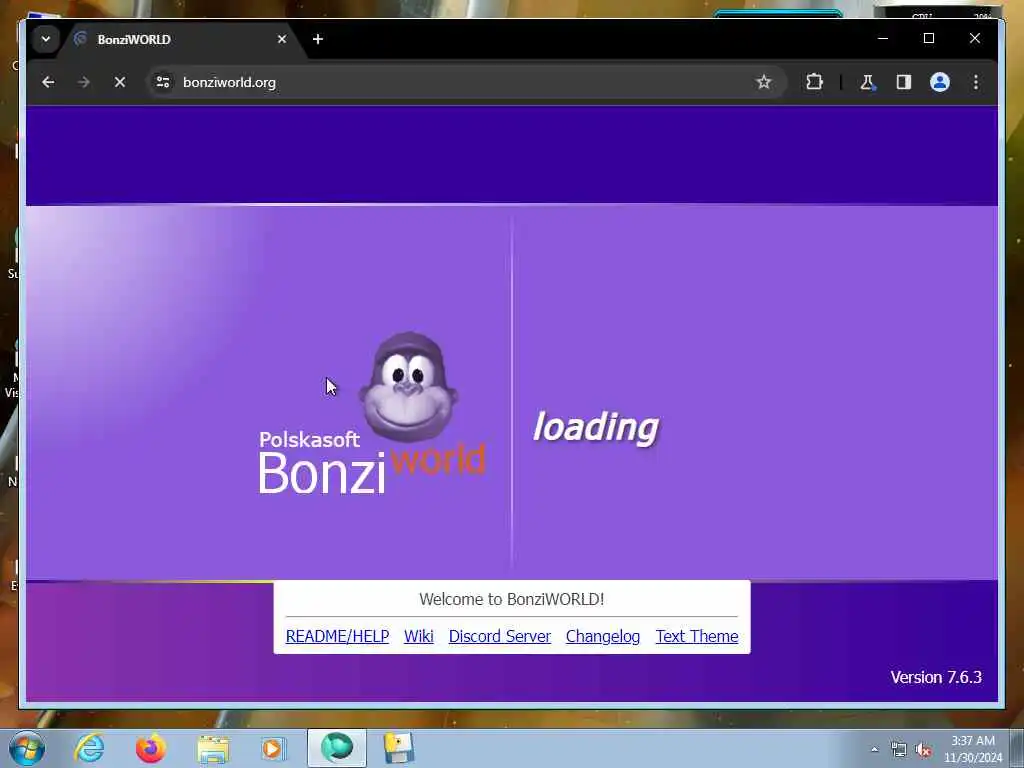This screenshot has height=768, width=1024.
Task: Close the BonziWORLD tab
Action: click(281, 39)
